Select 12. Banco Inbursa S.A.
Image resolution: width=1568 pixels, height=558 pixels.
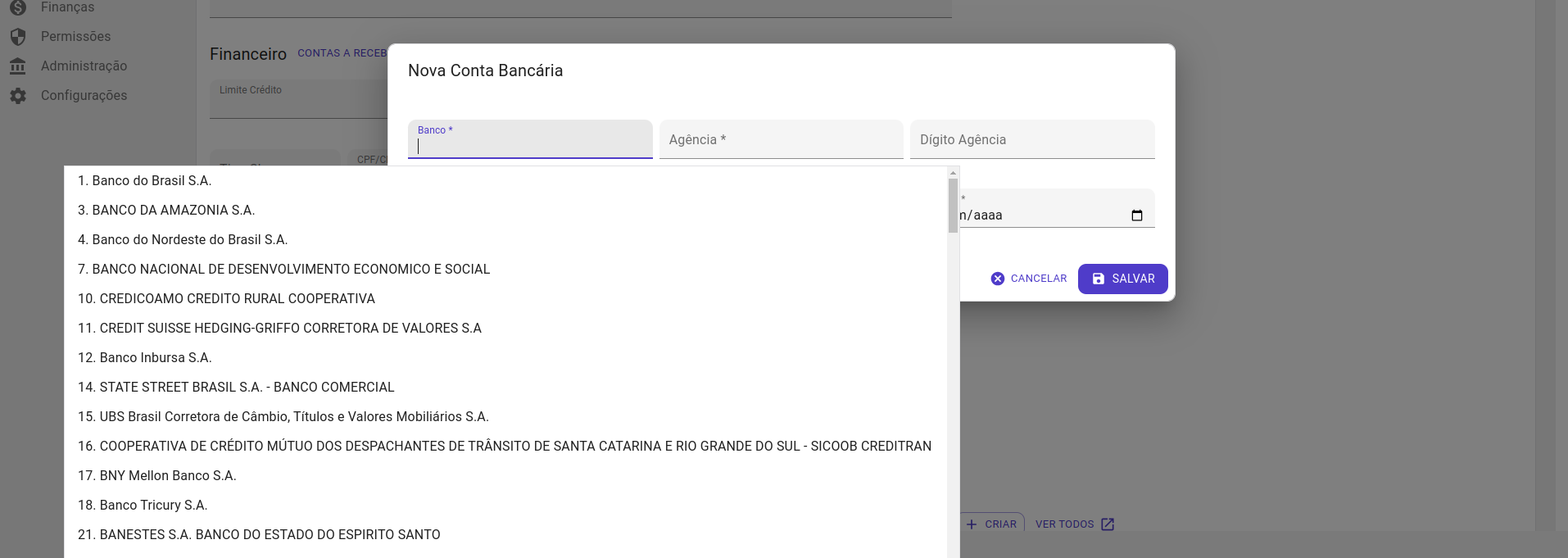coord(505,357)
